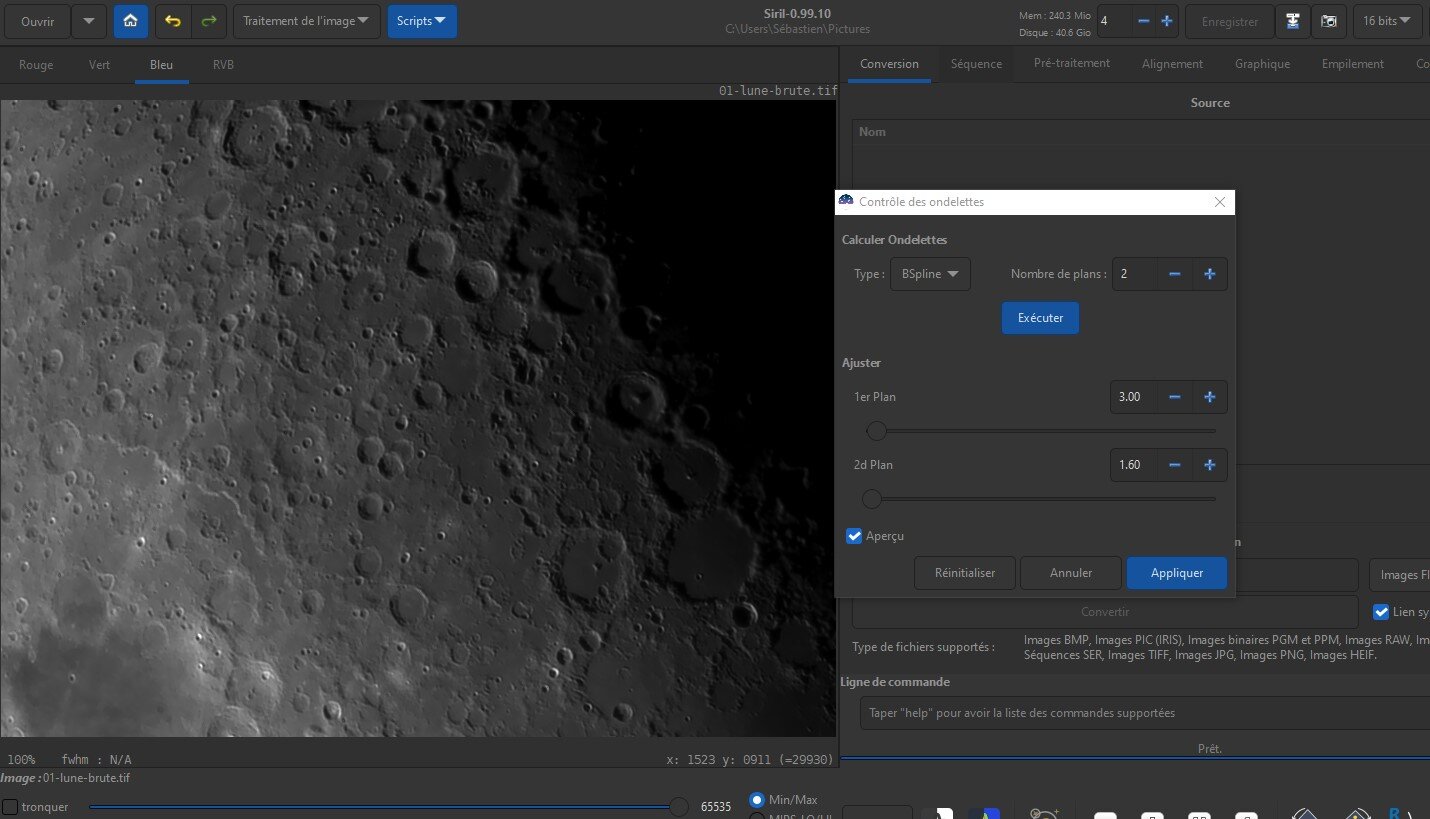Select the Min/Max radio button
This screenshot has width=1430, height=819.
coord(757,800)
